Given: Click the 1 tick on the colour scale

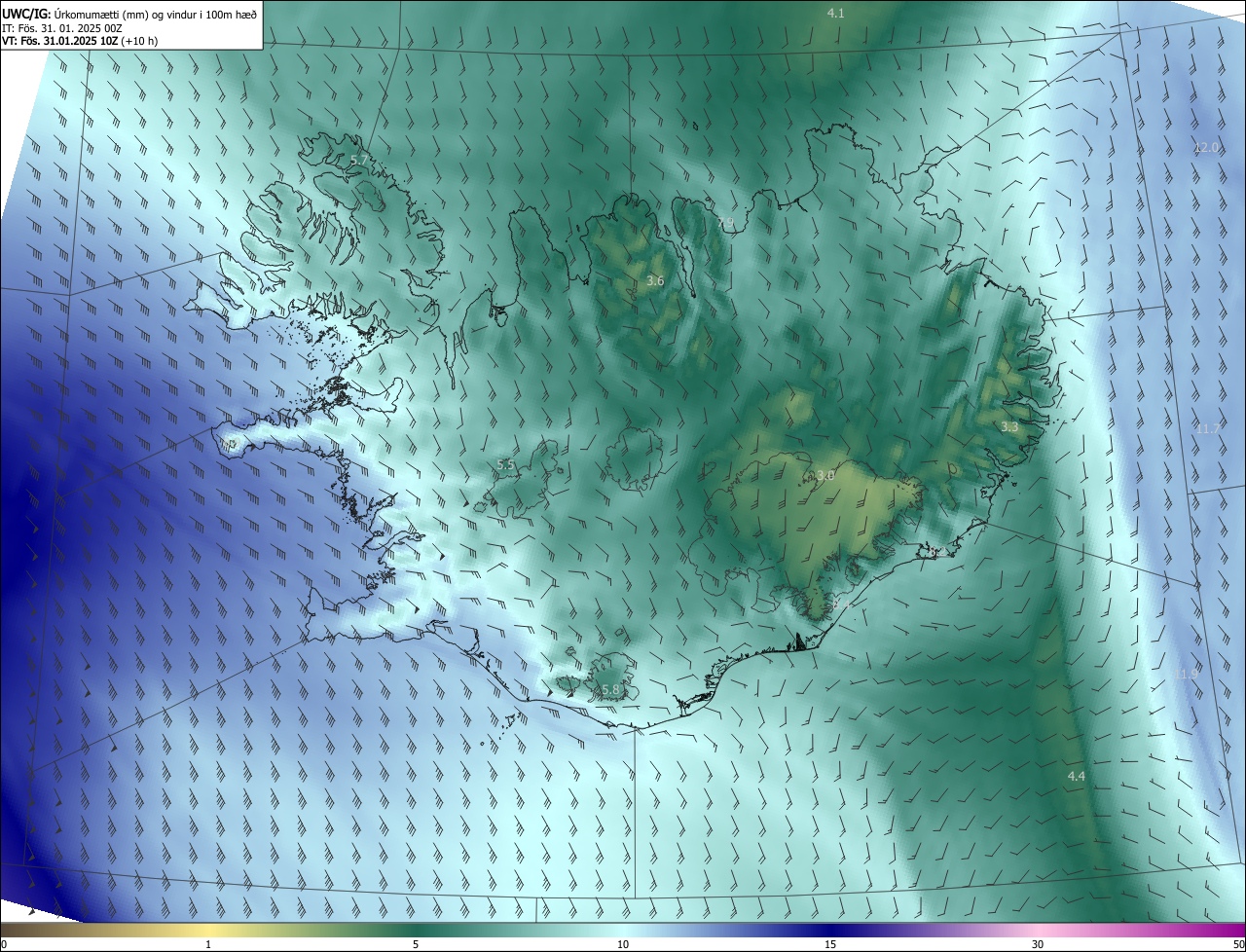Looking at the screenshot, I should [208, 944].
